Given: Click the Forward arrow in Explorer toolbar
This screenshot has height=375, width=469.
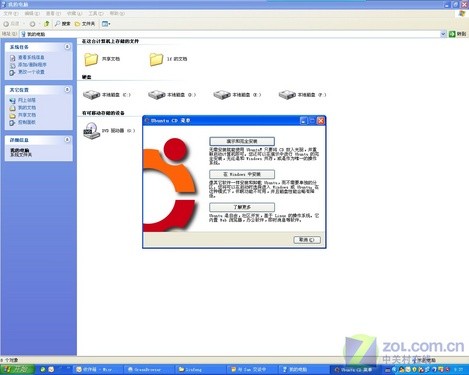Looking at the screenshot, I should tap(32, 24).
